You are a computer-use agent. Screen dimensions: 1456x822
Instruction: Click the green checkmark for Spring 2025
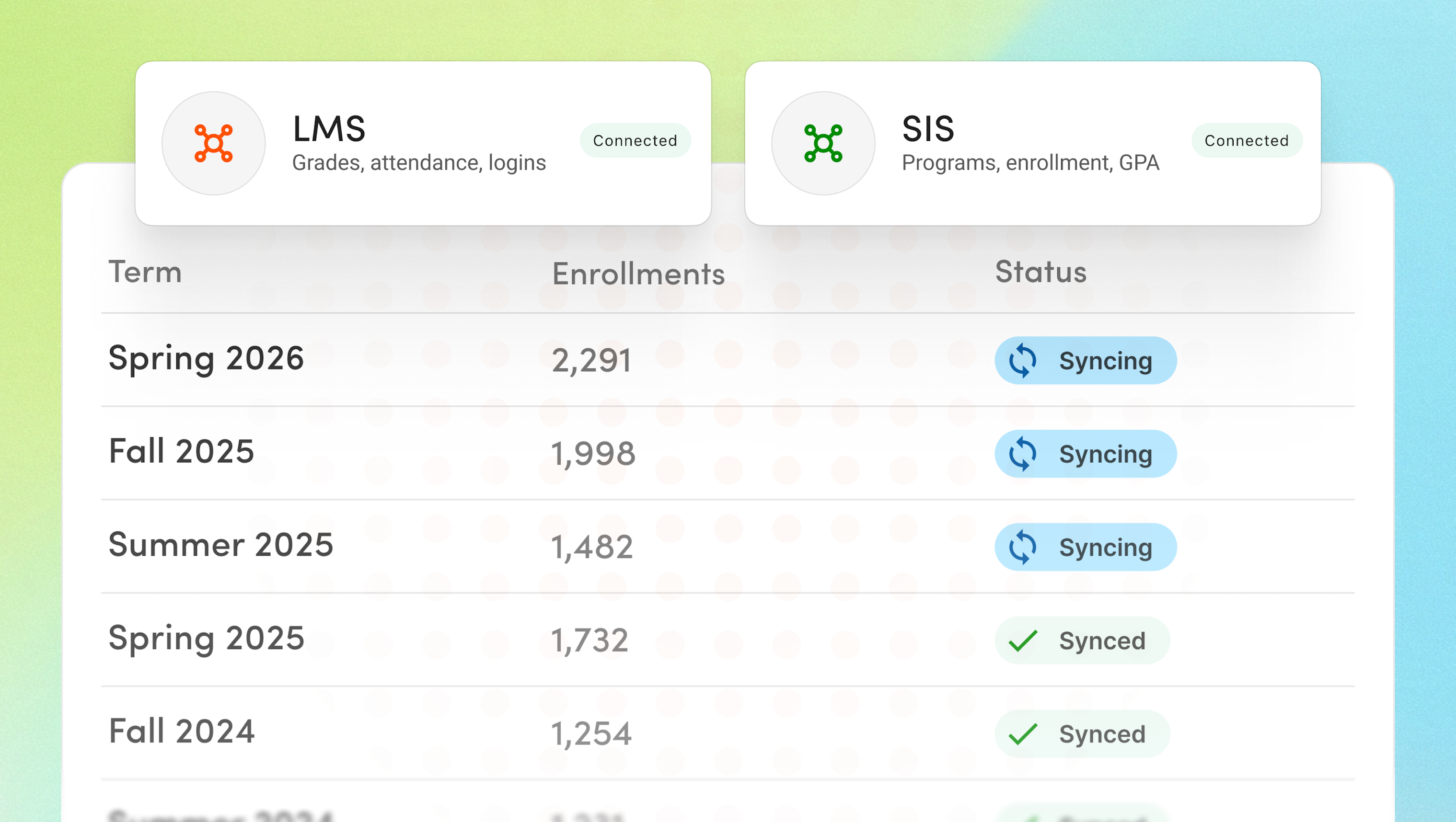coord(1022,640)
